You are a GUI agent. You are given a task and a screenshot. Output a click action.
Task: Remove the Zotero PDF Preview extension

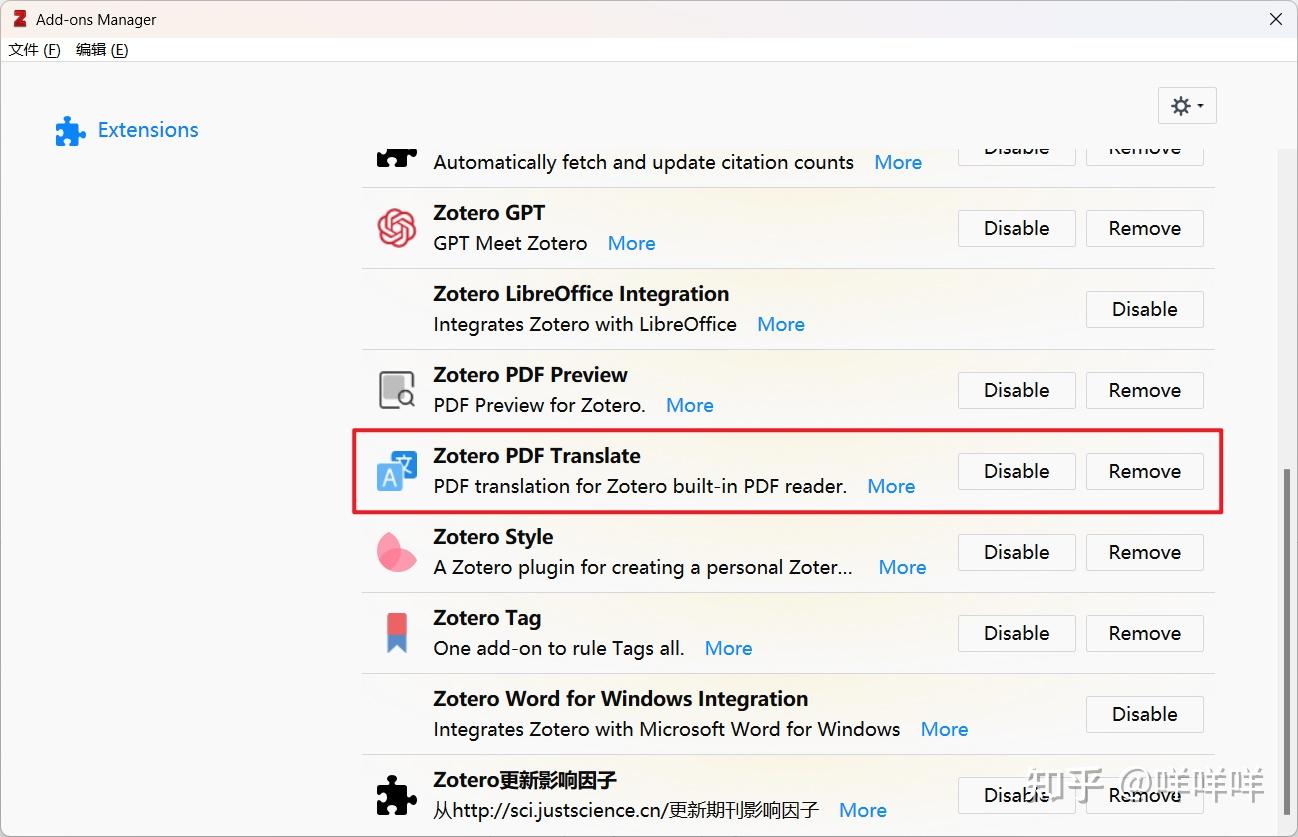click(1145, 390)
